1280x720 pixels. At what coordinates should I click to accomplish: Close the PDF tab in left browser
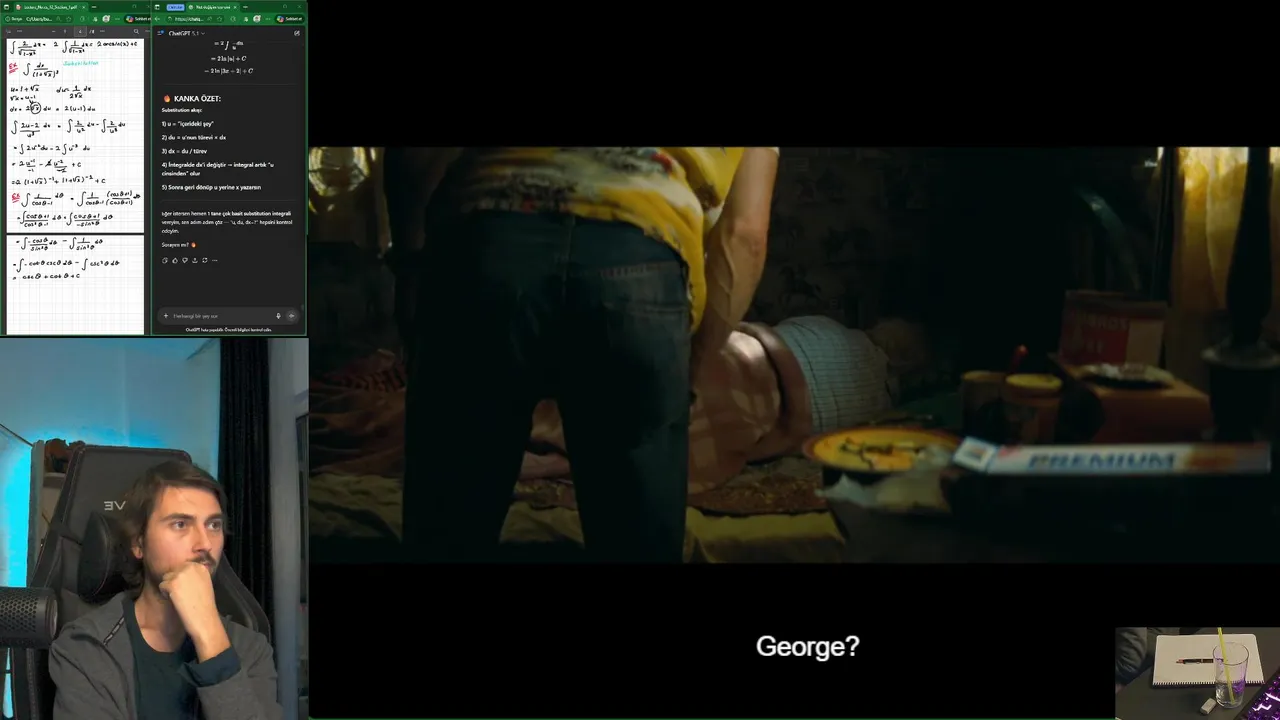click(83, 7)
